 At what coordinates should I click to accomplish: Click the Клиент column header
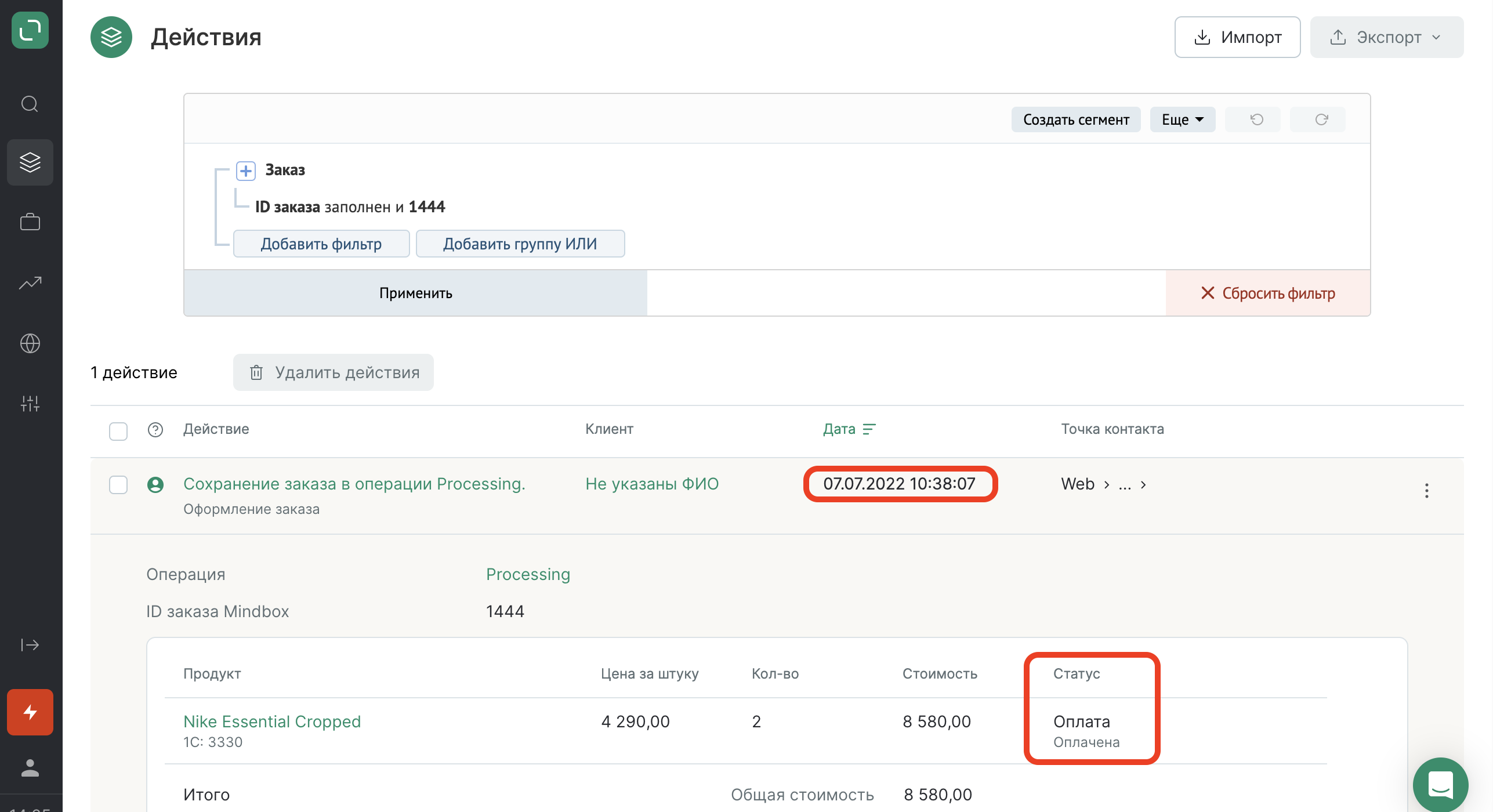[609, 429]
